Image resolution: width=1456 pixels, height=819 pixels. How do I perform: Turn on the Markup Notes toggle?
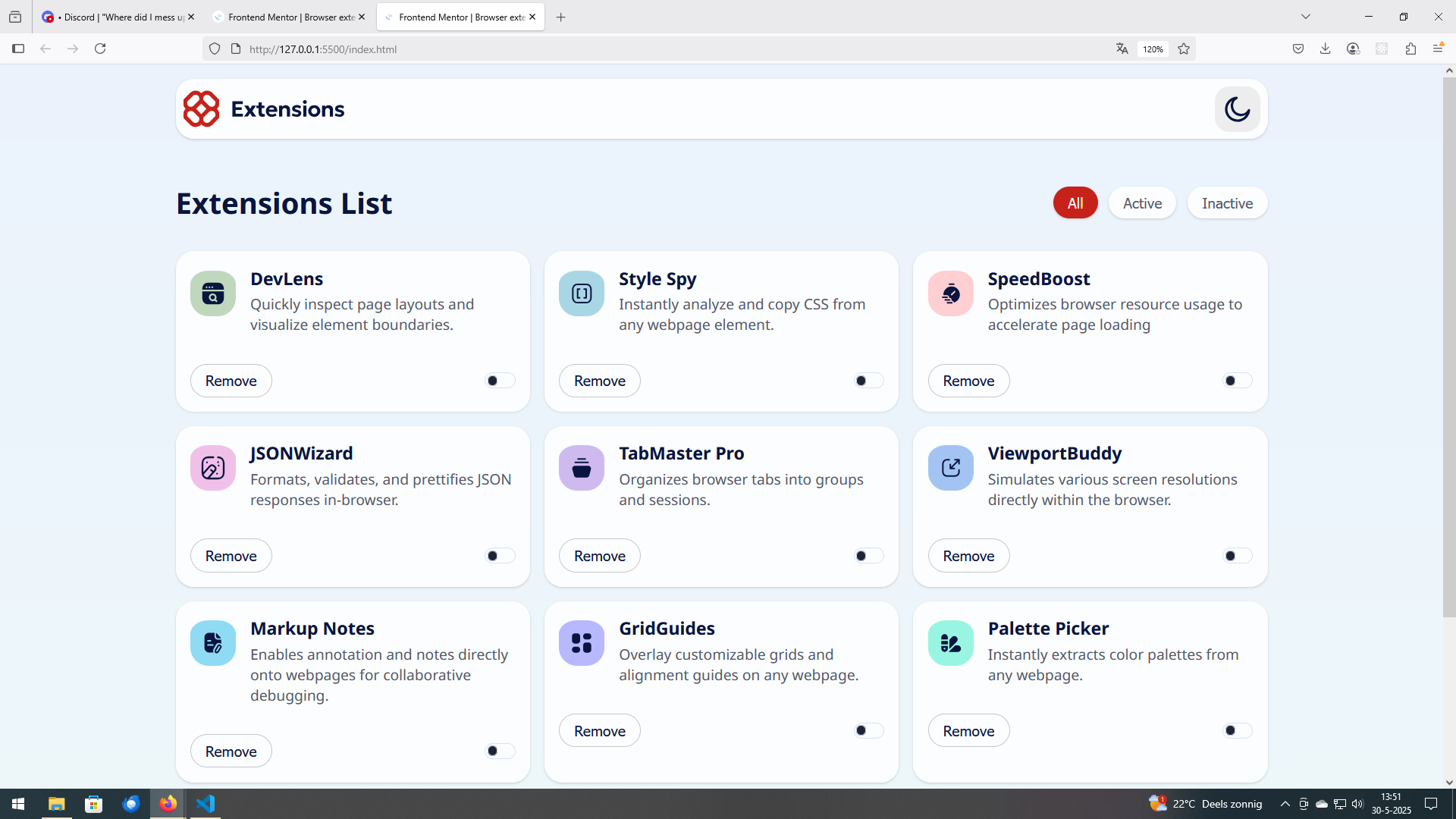point(500,751)
